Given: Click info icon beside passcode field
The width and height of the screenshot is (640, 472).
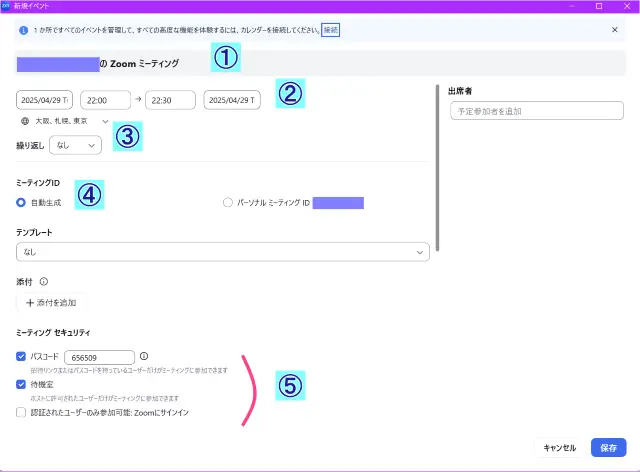Looking at the screenshot, I should [144, 356].
